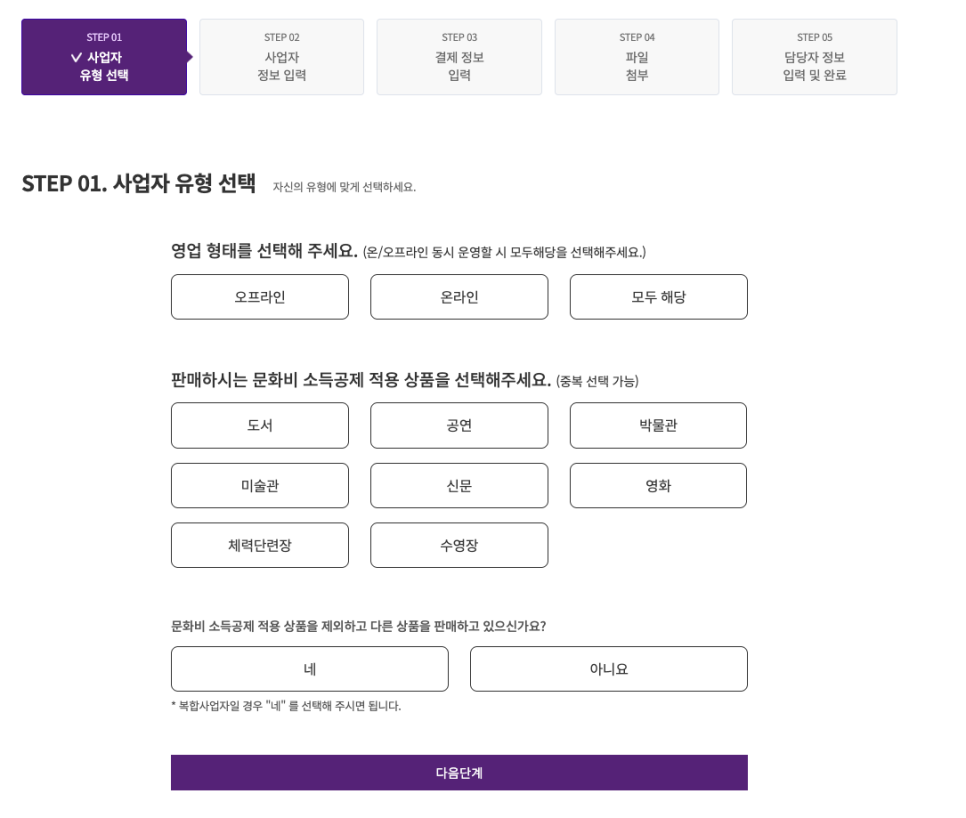
Task: Toggle the 미술관 product option
Action: pyautogui.click(x=260, y=486)
